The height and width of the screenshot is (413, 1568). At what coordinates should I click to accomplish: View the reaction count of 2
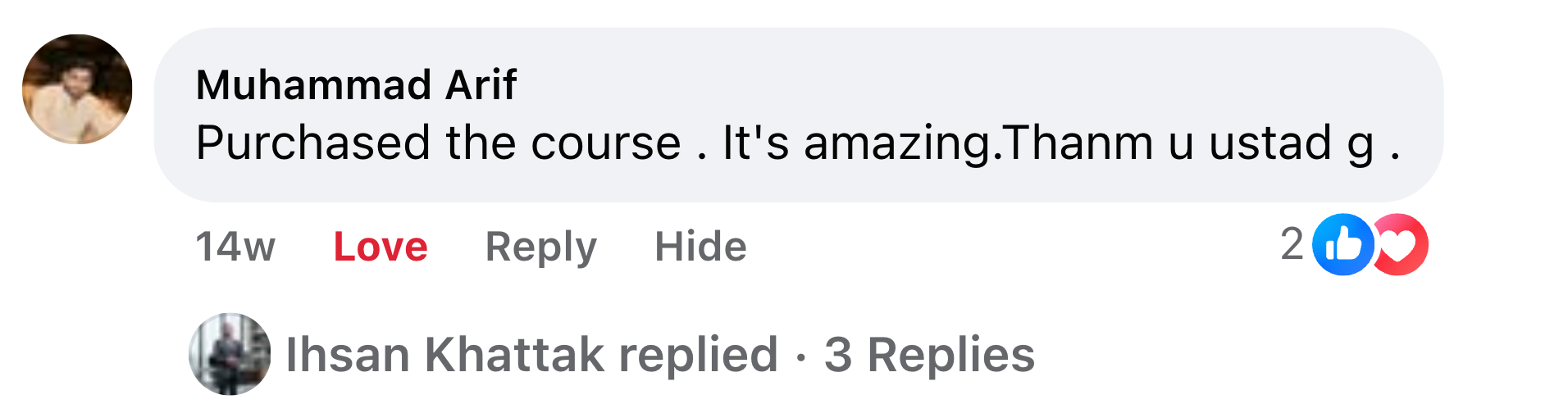point(1292,244)
